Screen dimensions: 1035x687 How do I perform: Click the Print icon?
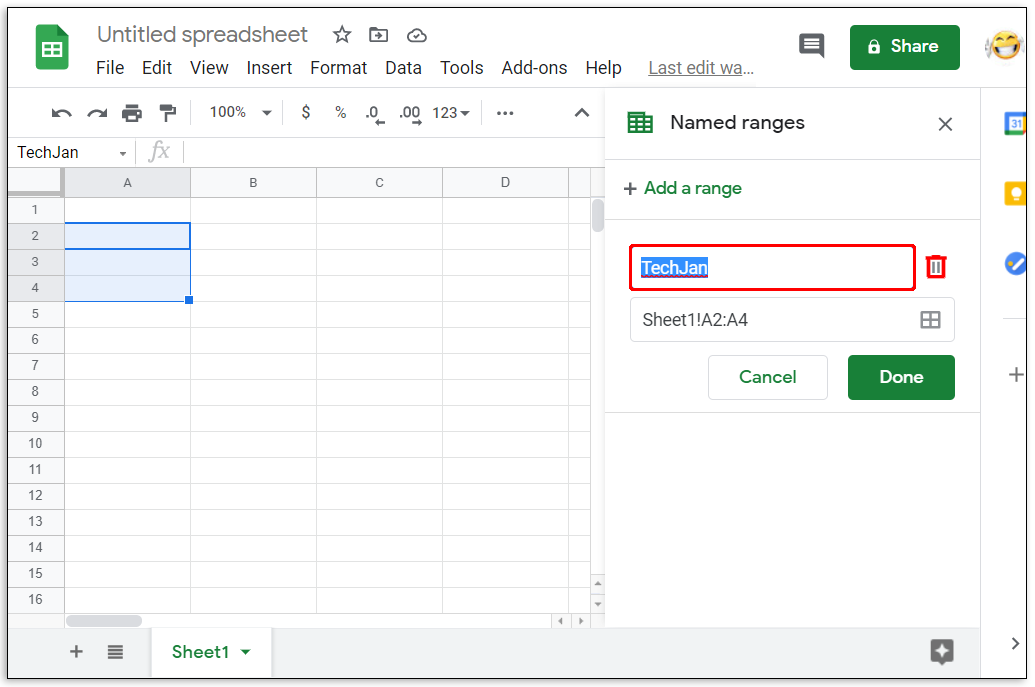point(132,112)
